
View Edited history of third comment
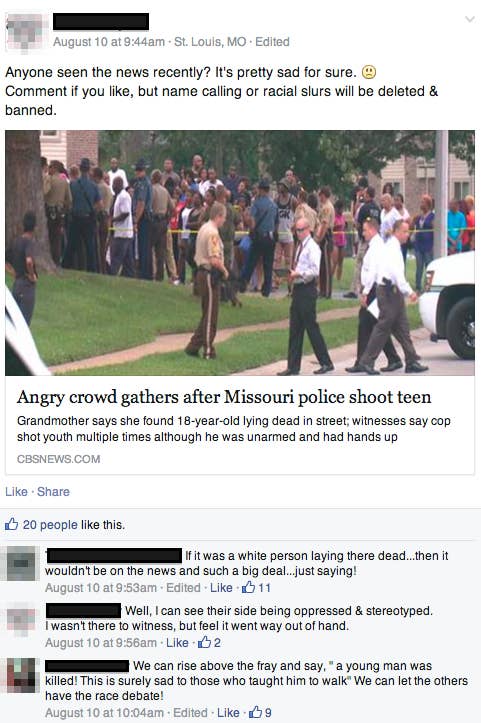pyautogui.click(x=190, y=713)
